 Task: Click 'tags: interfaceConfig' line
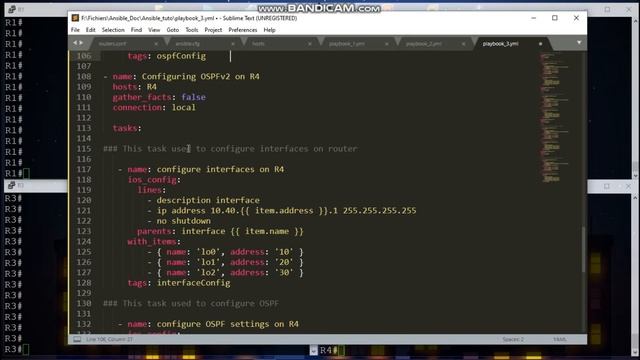(x=179, y=282)
